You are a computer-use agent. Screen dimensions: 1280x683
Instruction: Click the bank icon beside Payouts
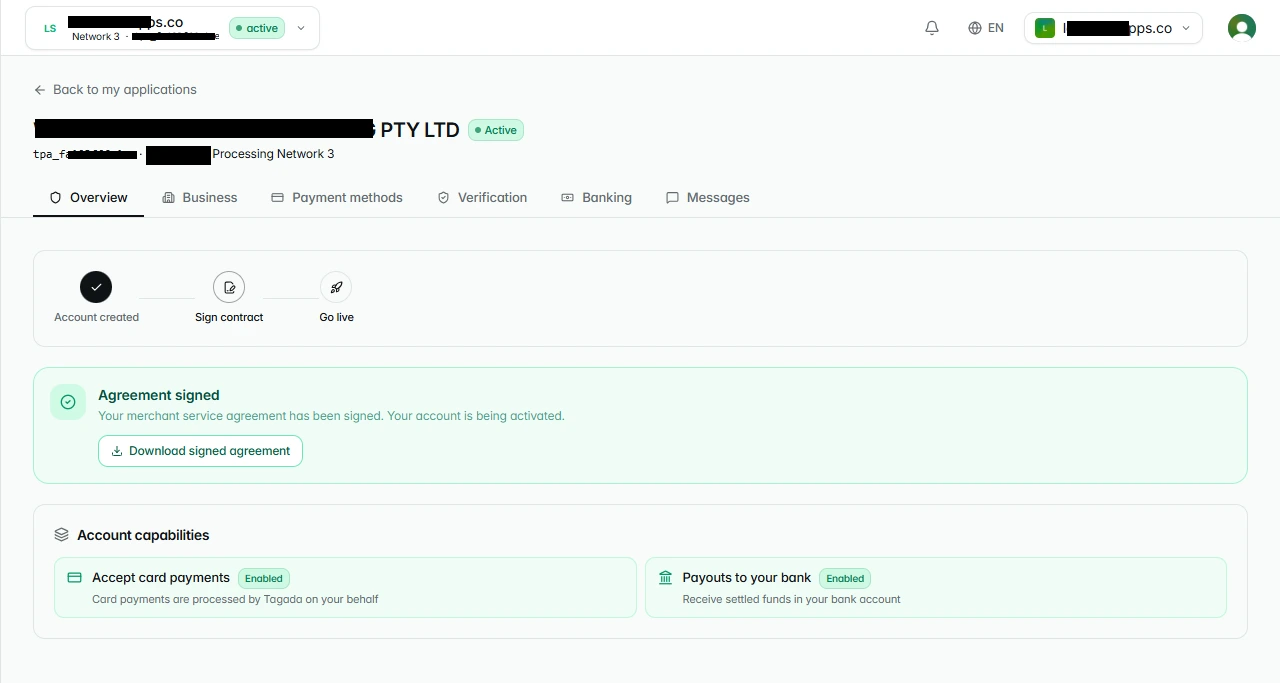tap(665, 578)
